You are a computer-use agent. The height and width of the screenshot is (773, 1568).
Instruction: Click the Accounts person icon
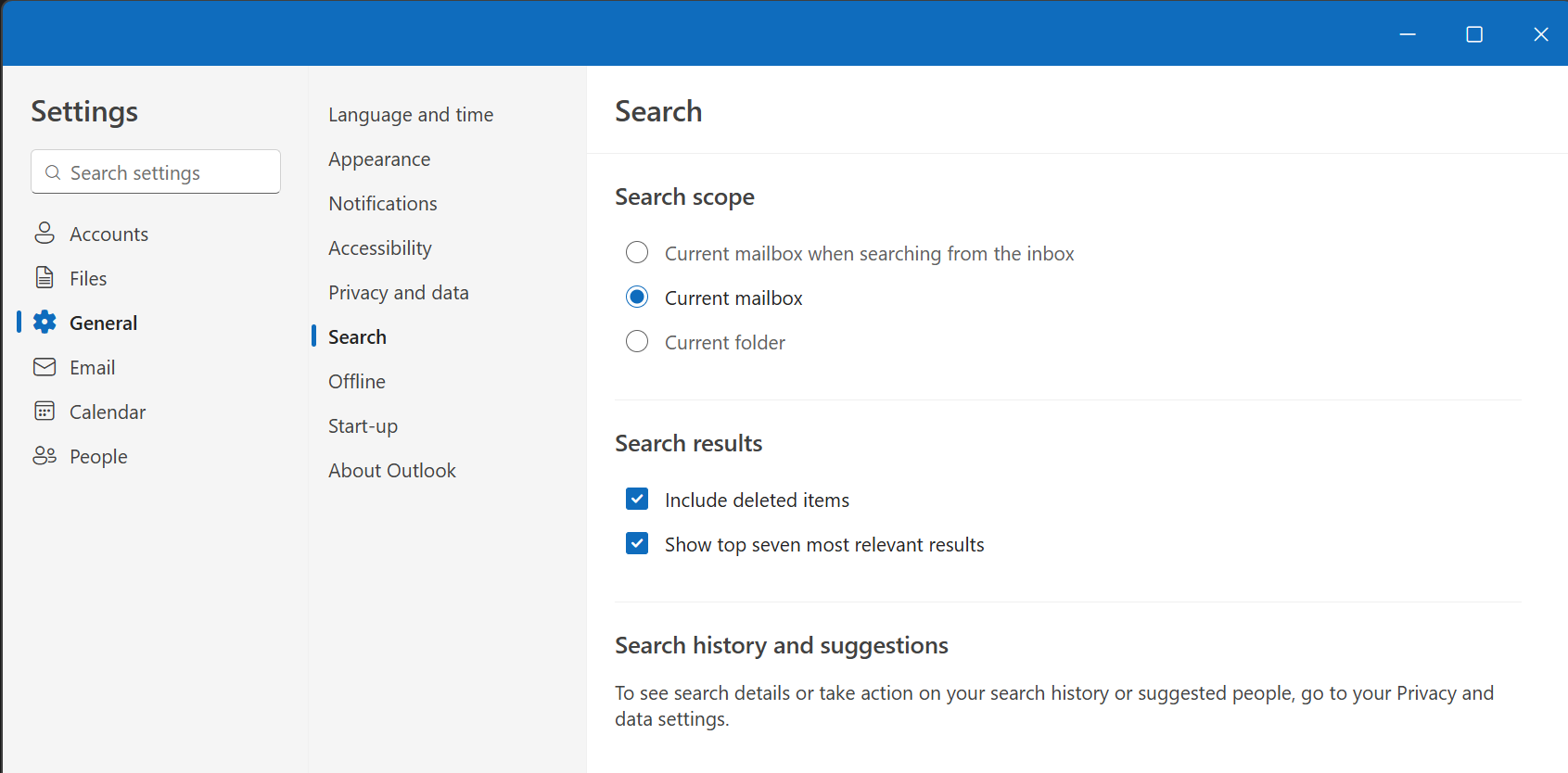click(45, 234)
